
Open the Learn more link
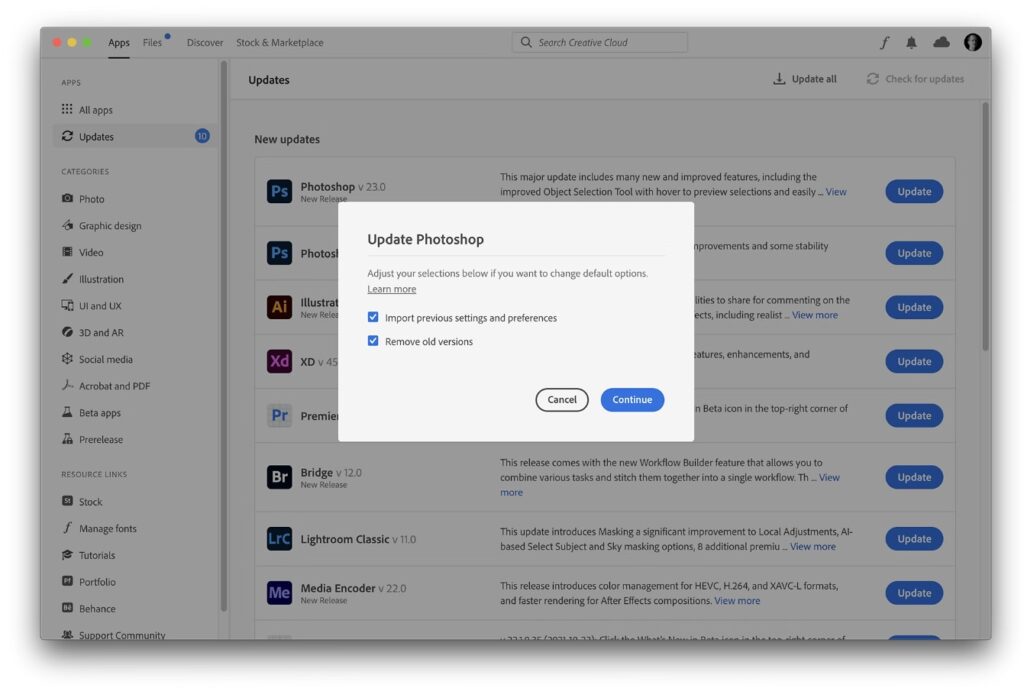click(391, 289)
